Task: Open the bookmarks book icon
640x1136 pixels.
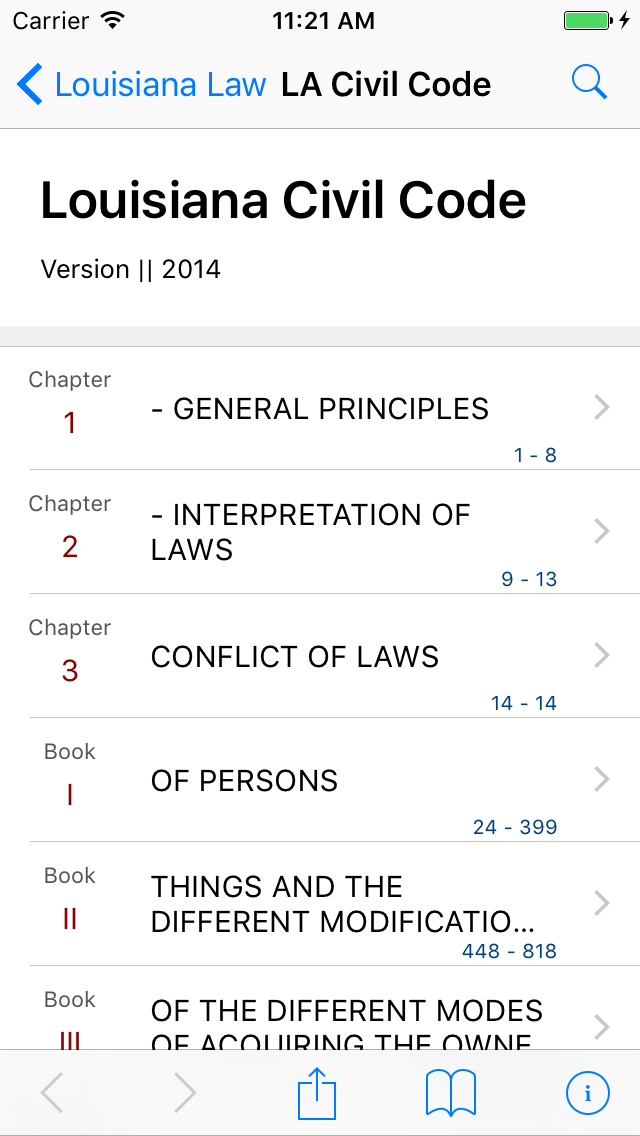Action: tap(451, 1093)
